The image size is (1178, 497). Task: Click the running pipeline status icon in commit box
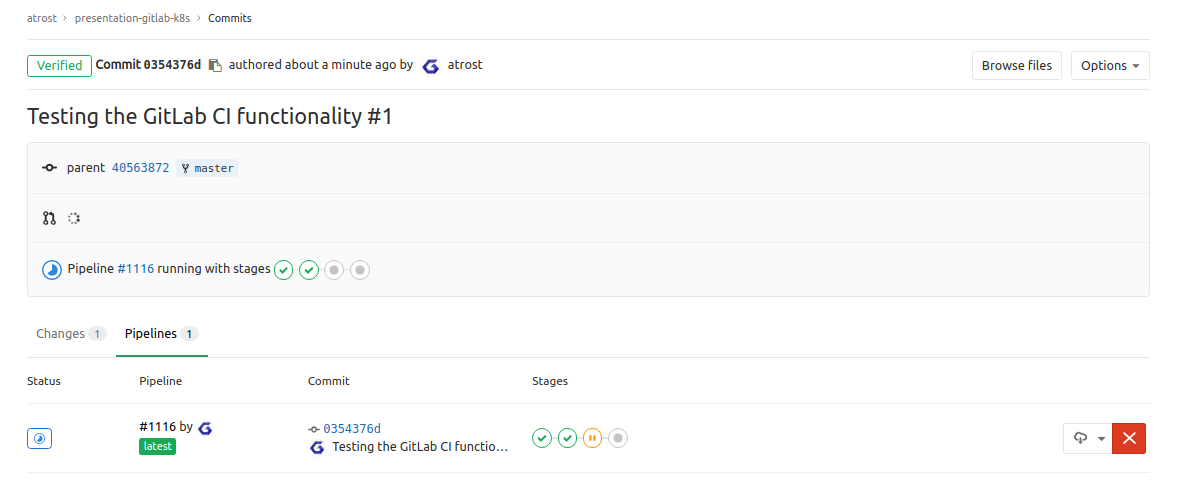click(x=52, y=270)
